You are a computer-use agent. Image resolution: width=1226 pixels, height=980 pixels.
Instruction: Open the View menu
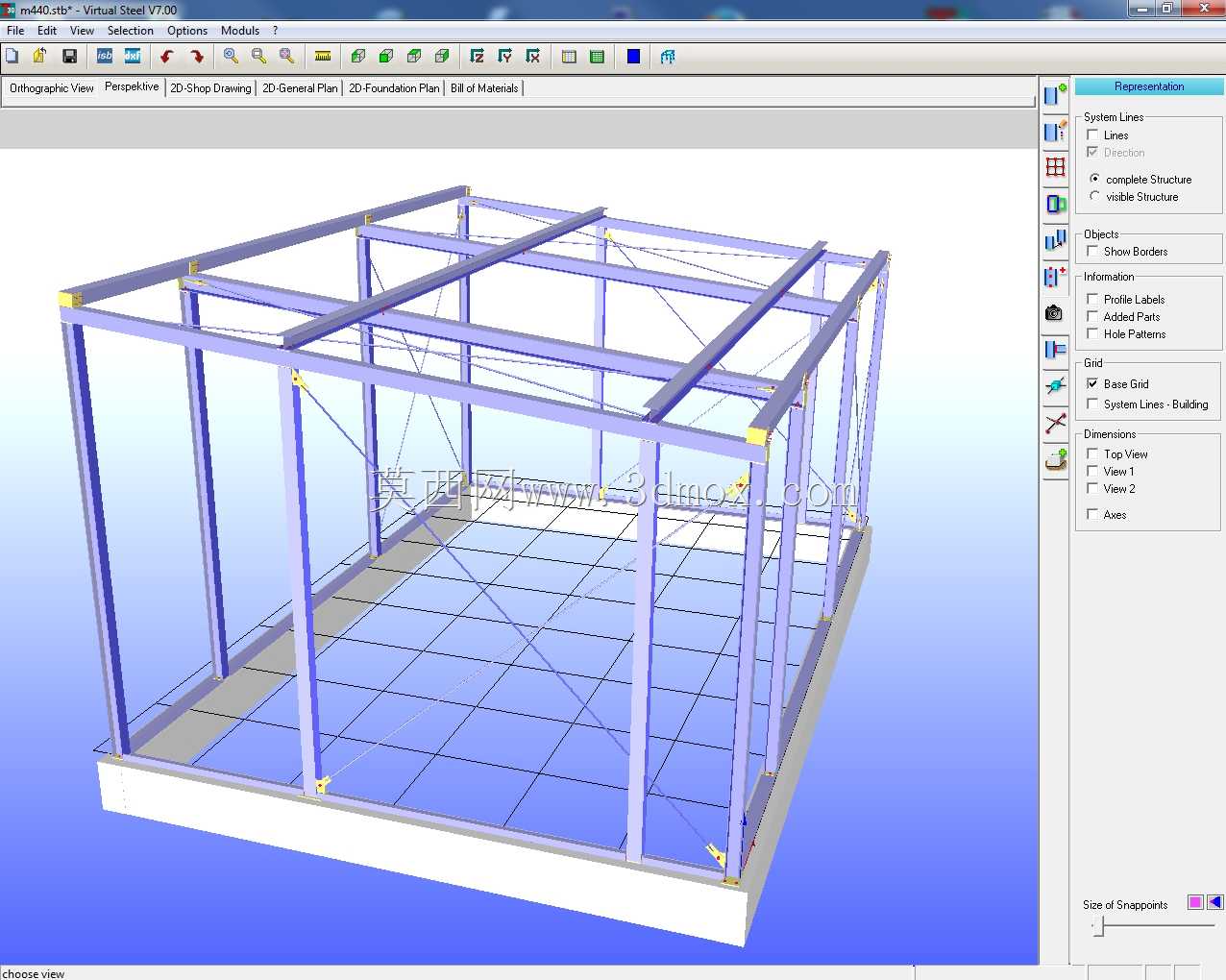tap(82, 31)
